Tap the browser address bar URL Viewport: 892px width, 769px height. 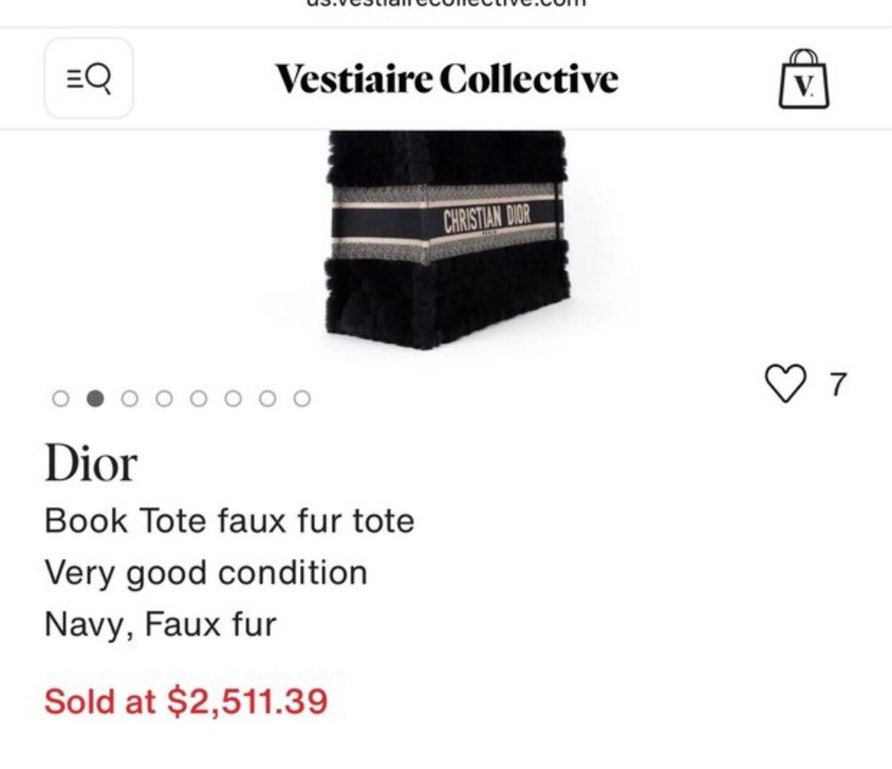pos(446,5)
